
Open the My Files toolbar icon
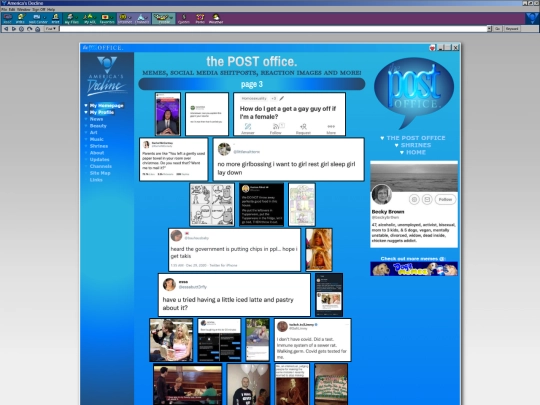(x=71, y=19)
